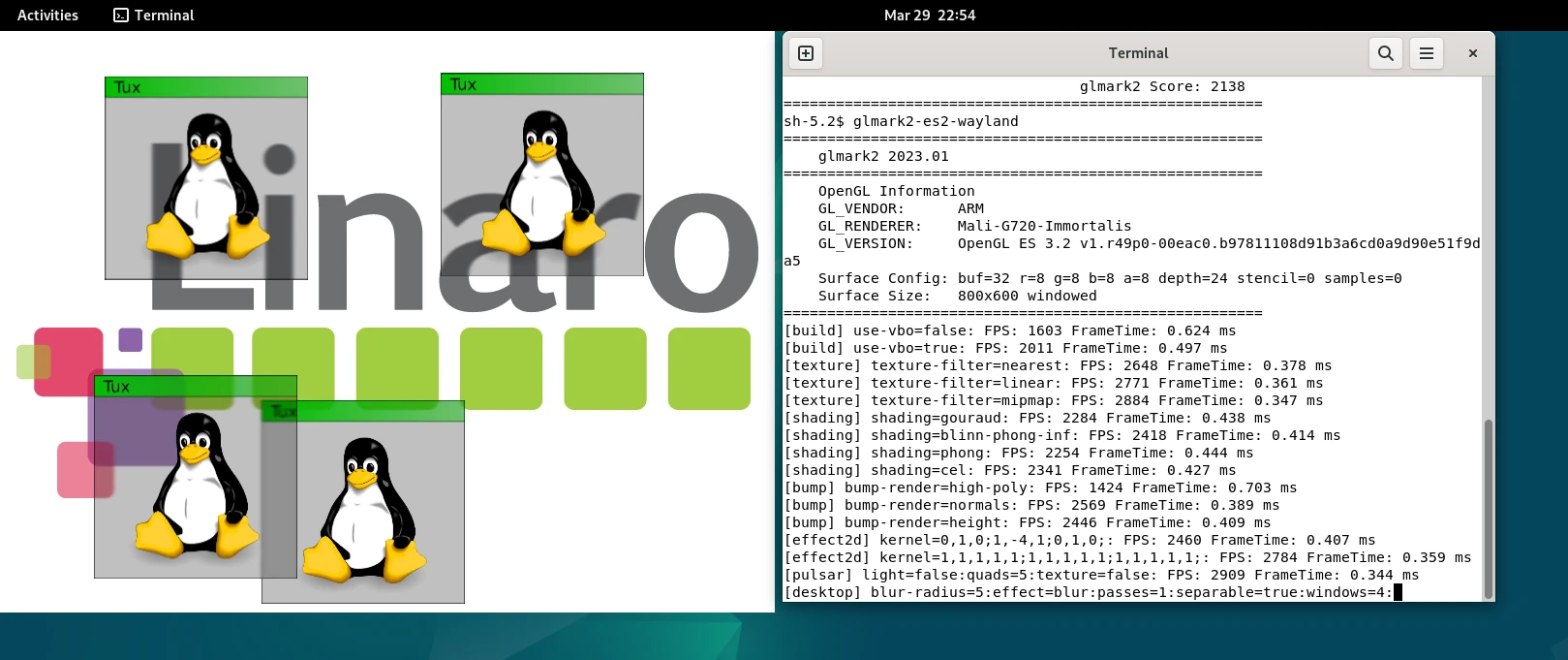The height and width of the screenshot is (660, 1568).
Task: Open the Terminal hamburger menu
Action: click(x=1427, y=53)
